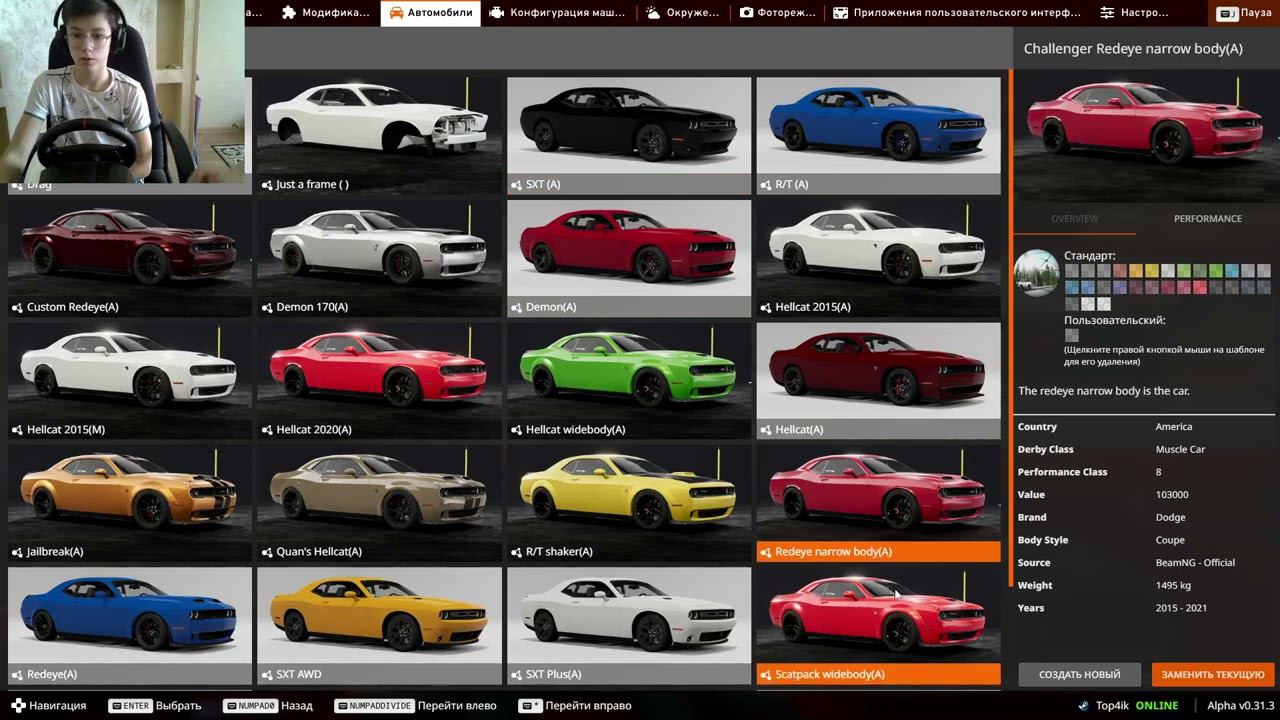Click the Challenger Redeye preview image
The height and width of the screenshot is (720, 1280).
tap(1144, 134)
